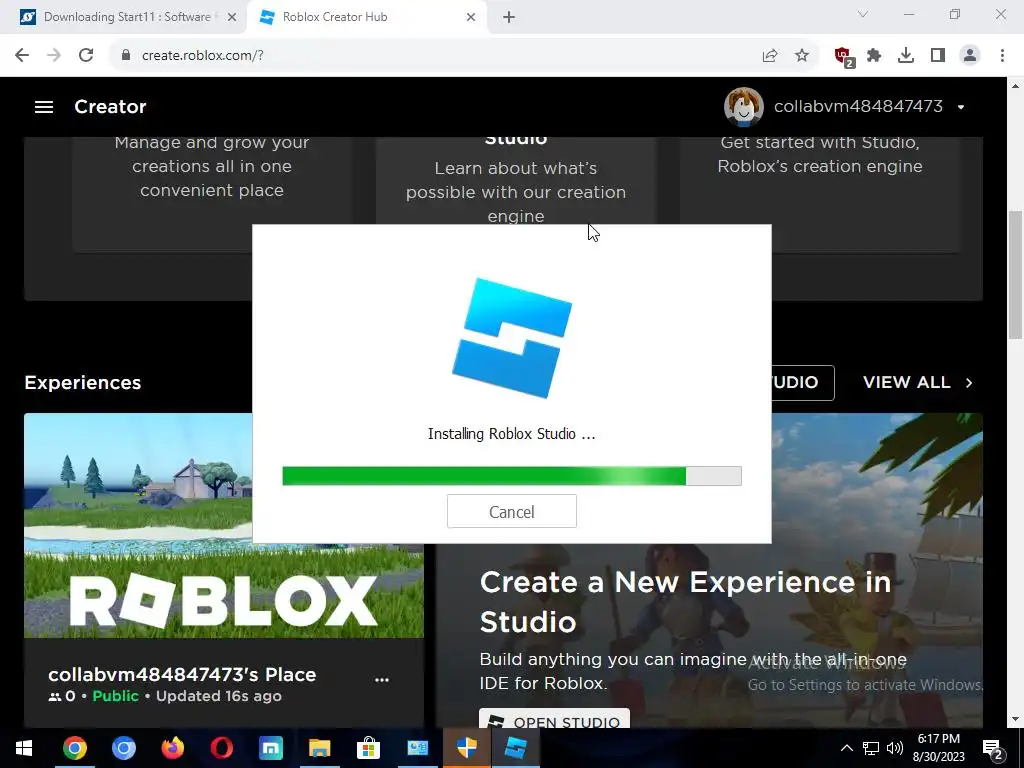
Task: Go forward to the next page
Action: [x=54, y=56]
